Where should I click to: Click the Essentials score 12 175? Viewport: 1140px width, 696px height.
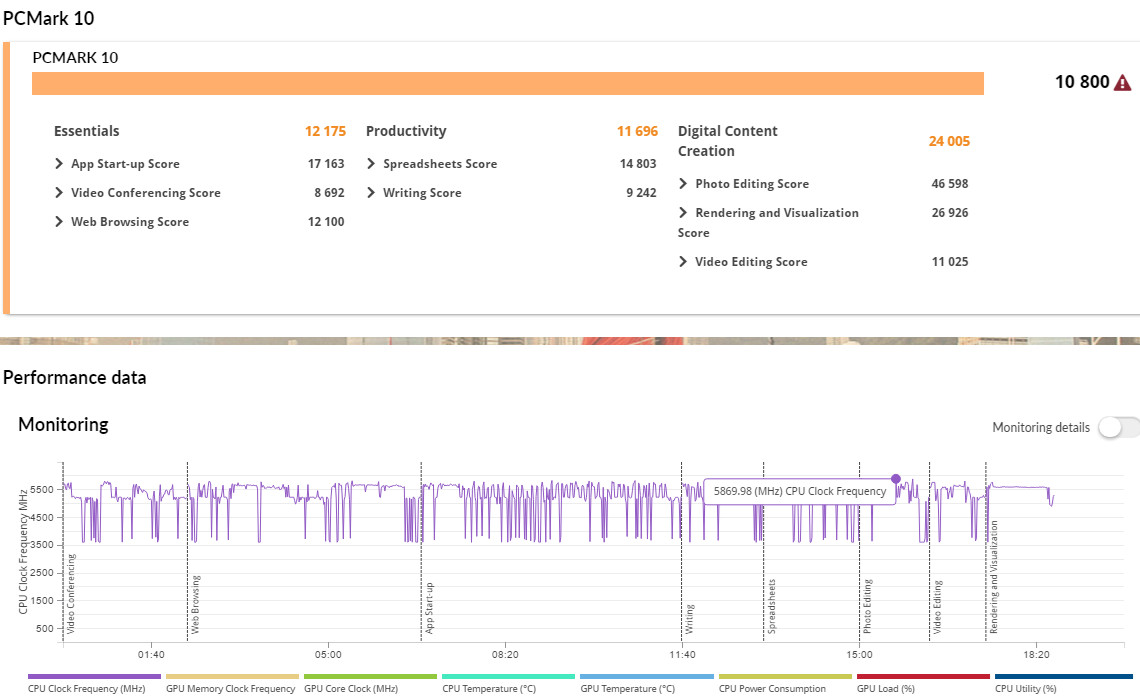click(x=325, y=132)
